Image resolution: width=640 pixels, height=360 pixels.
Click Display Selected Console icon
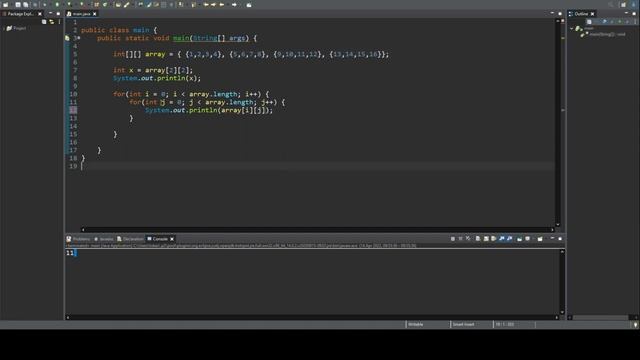click(527, 239)
